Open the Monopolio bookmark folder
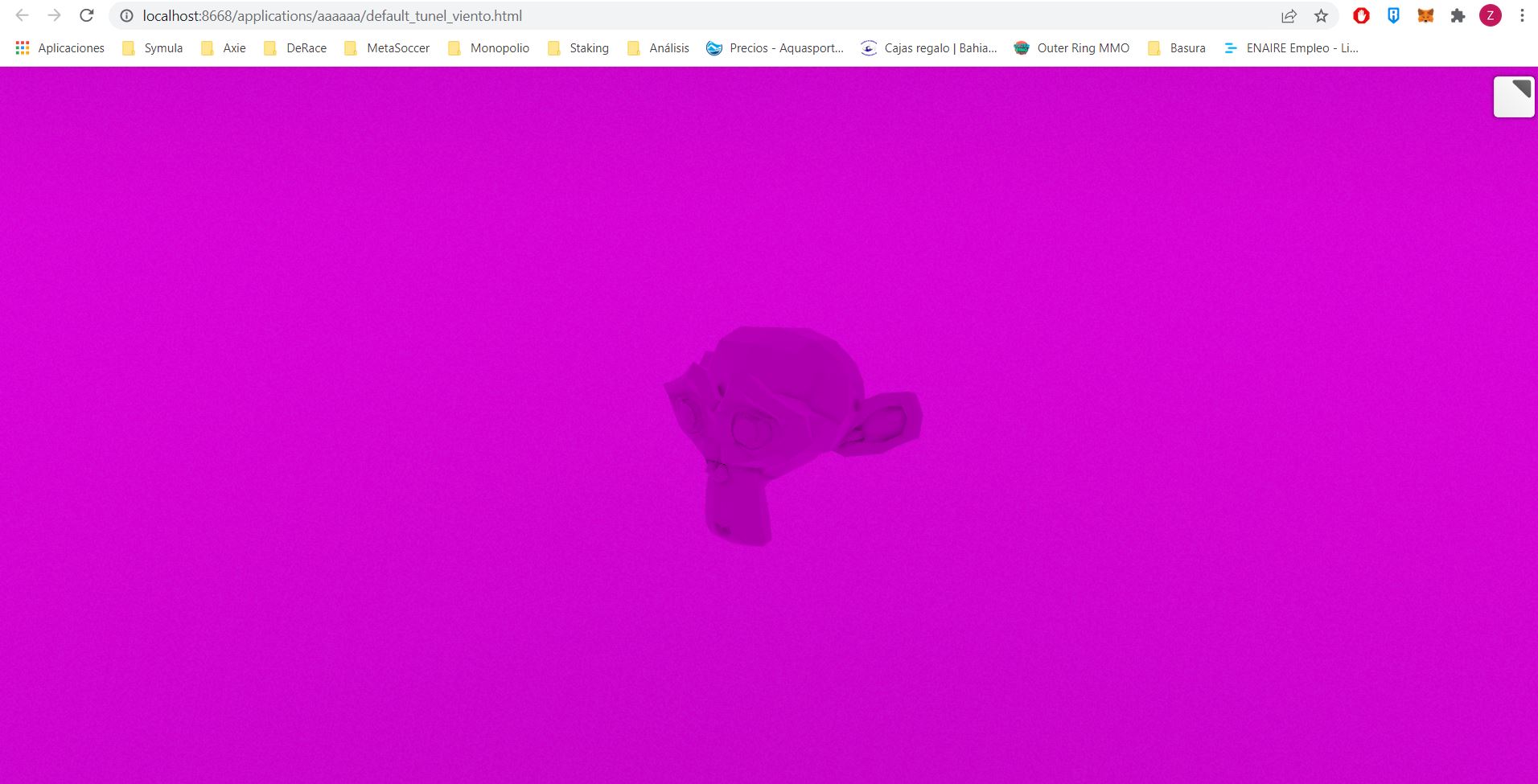The width and height of the screenshot is (1538, 784). pyautogui.click(x=489, y=48)
